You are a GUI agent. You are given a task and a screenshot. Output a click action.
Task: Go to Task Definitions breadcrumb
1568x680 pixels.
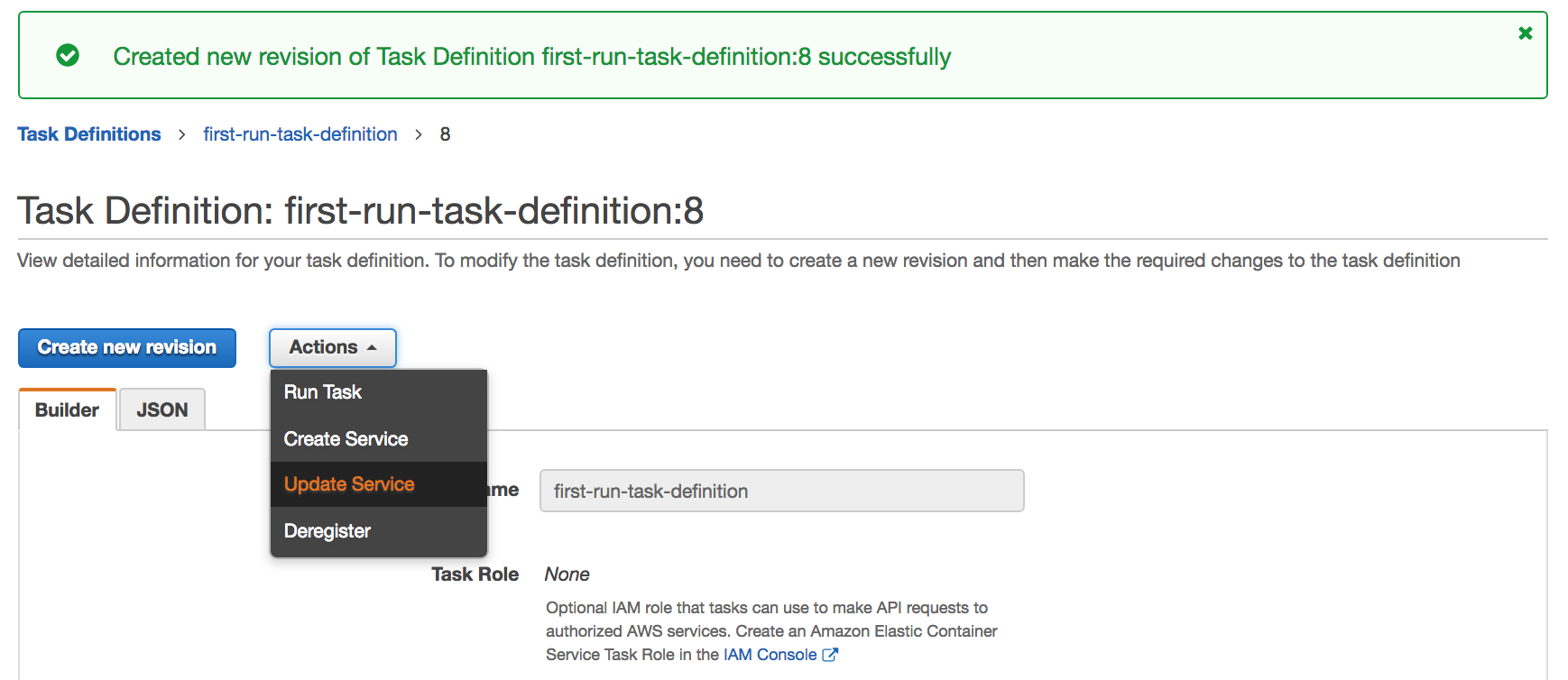(89, 134)
